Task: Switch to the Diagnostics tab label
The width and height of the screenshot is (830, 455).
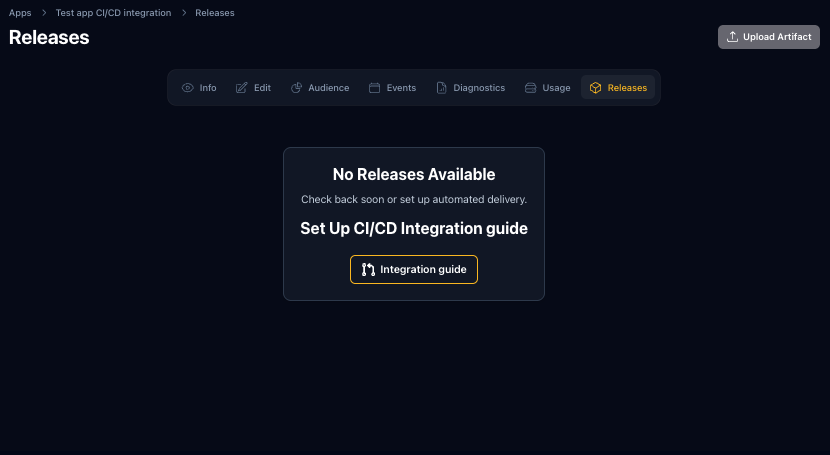Action: pos(479,88)
